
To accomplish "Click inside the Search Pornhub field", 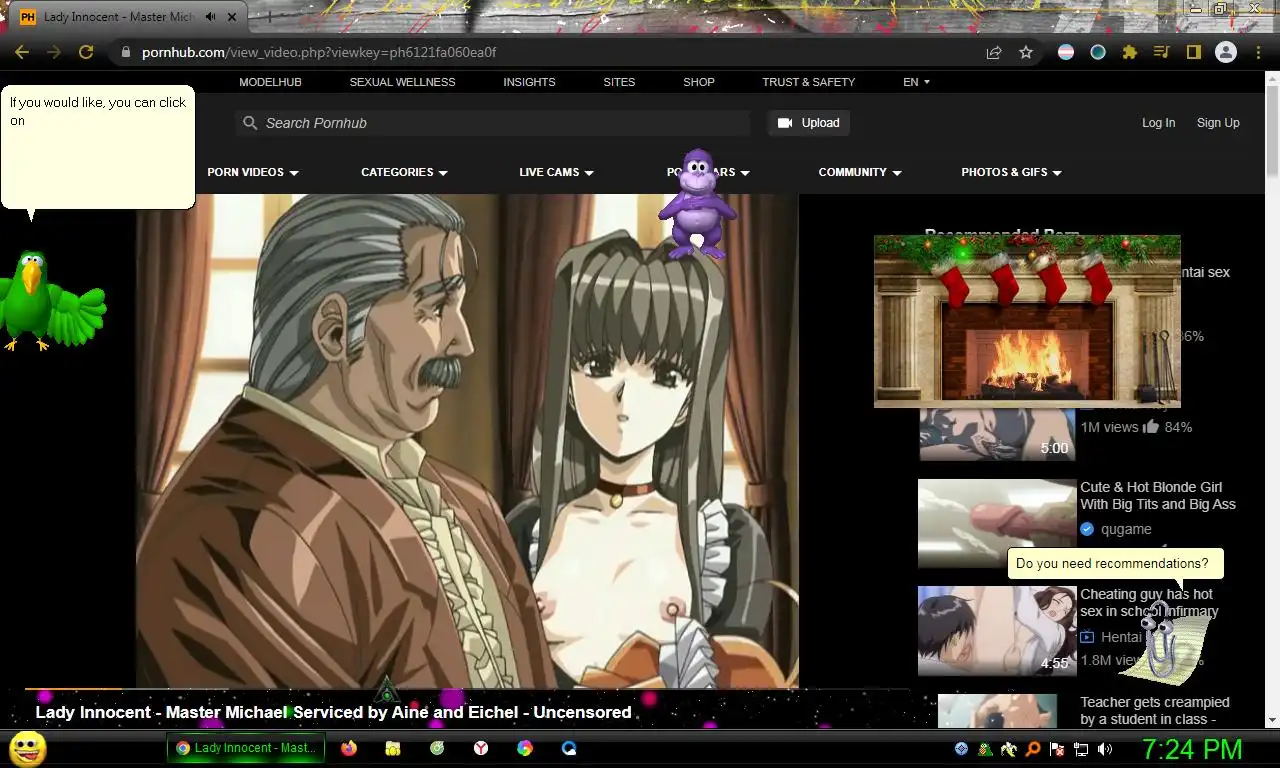I will tap(492, 123).
